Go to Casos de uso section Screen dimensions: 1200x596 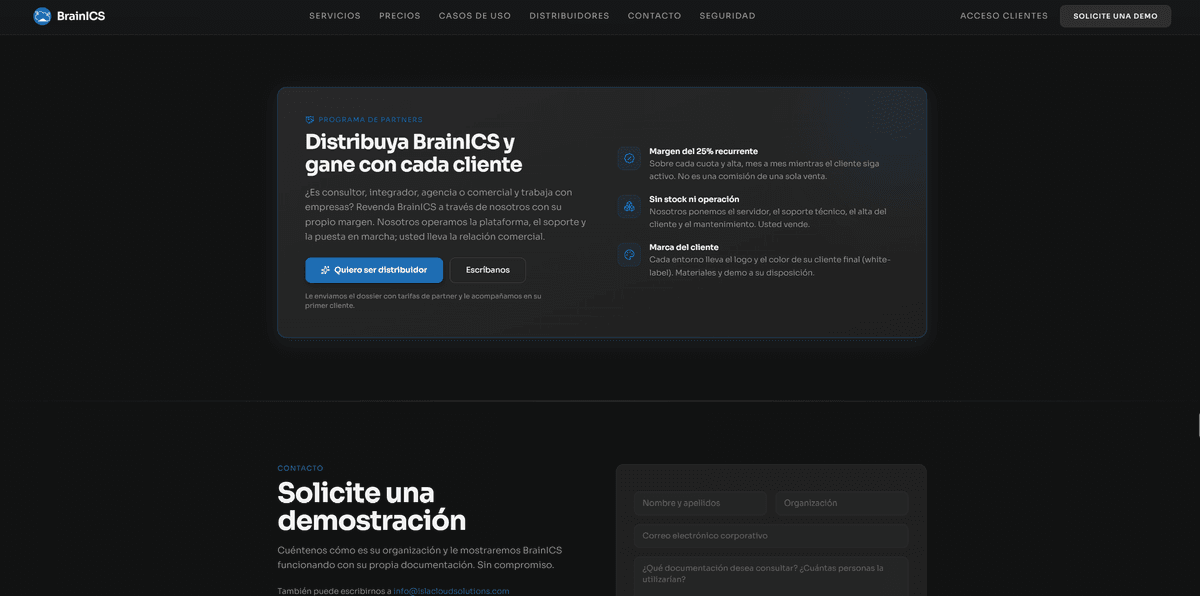pos(475,16)
